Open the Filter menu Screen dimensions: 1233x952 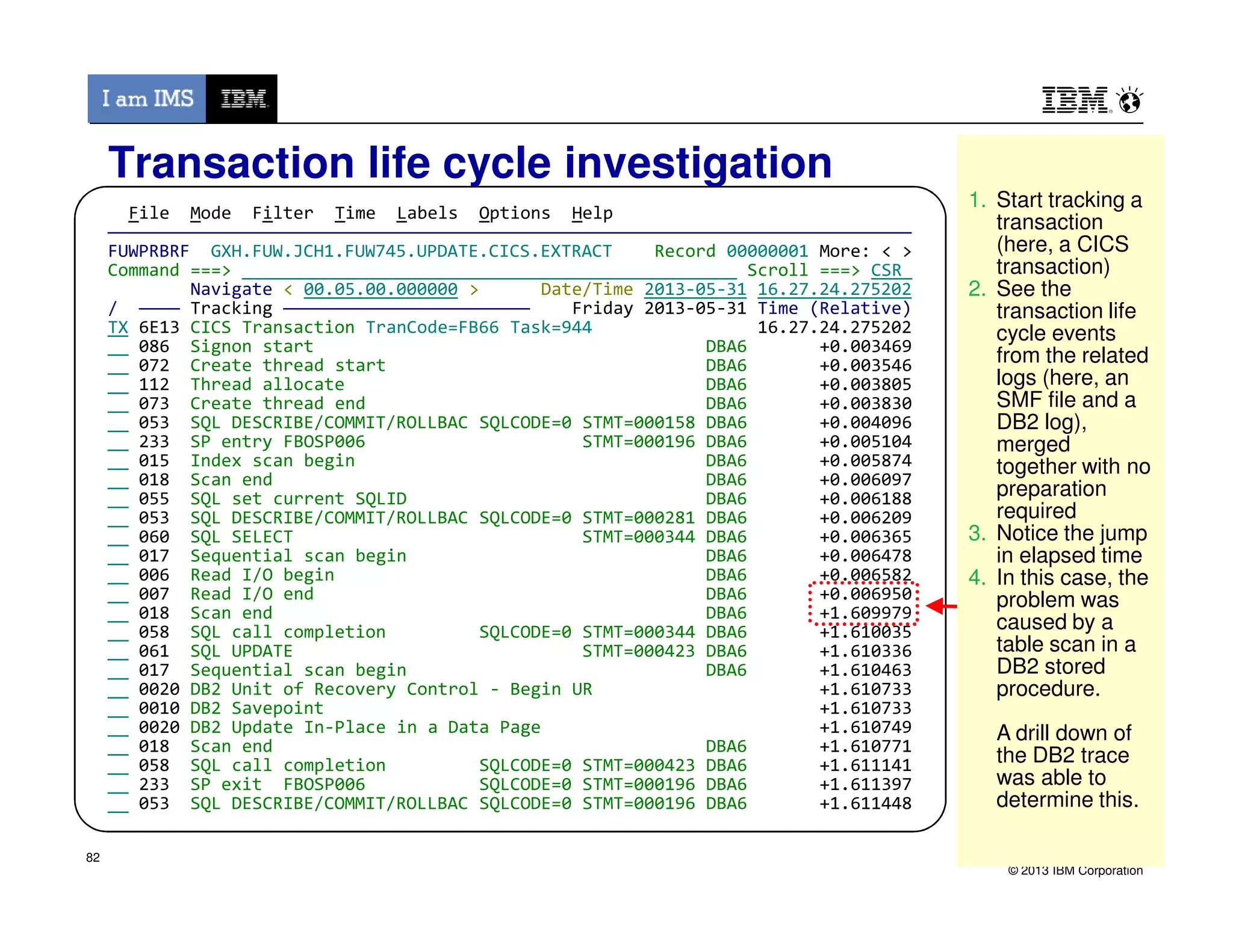point(282,213)
